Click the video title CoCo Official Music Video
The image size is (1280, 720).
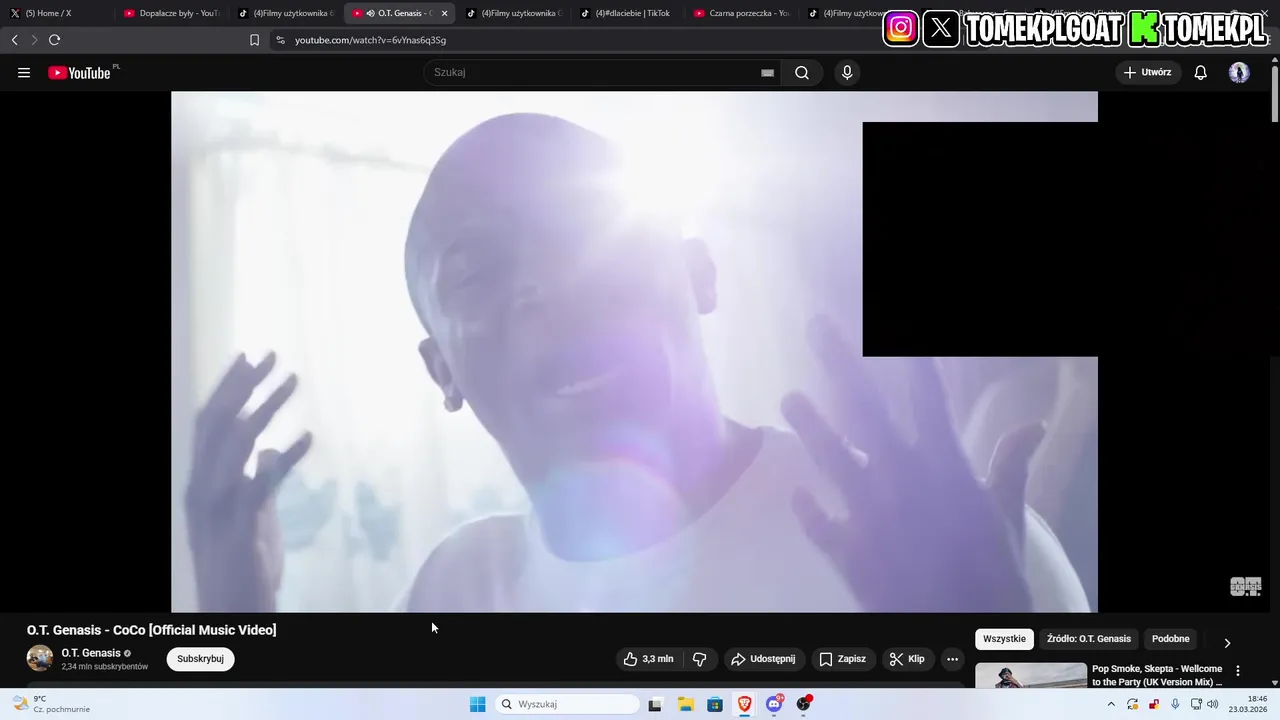click(x=151, y=630)
